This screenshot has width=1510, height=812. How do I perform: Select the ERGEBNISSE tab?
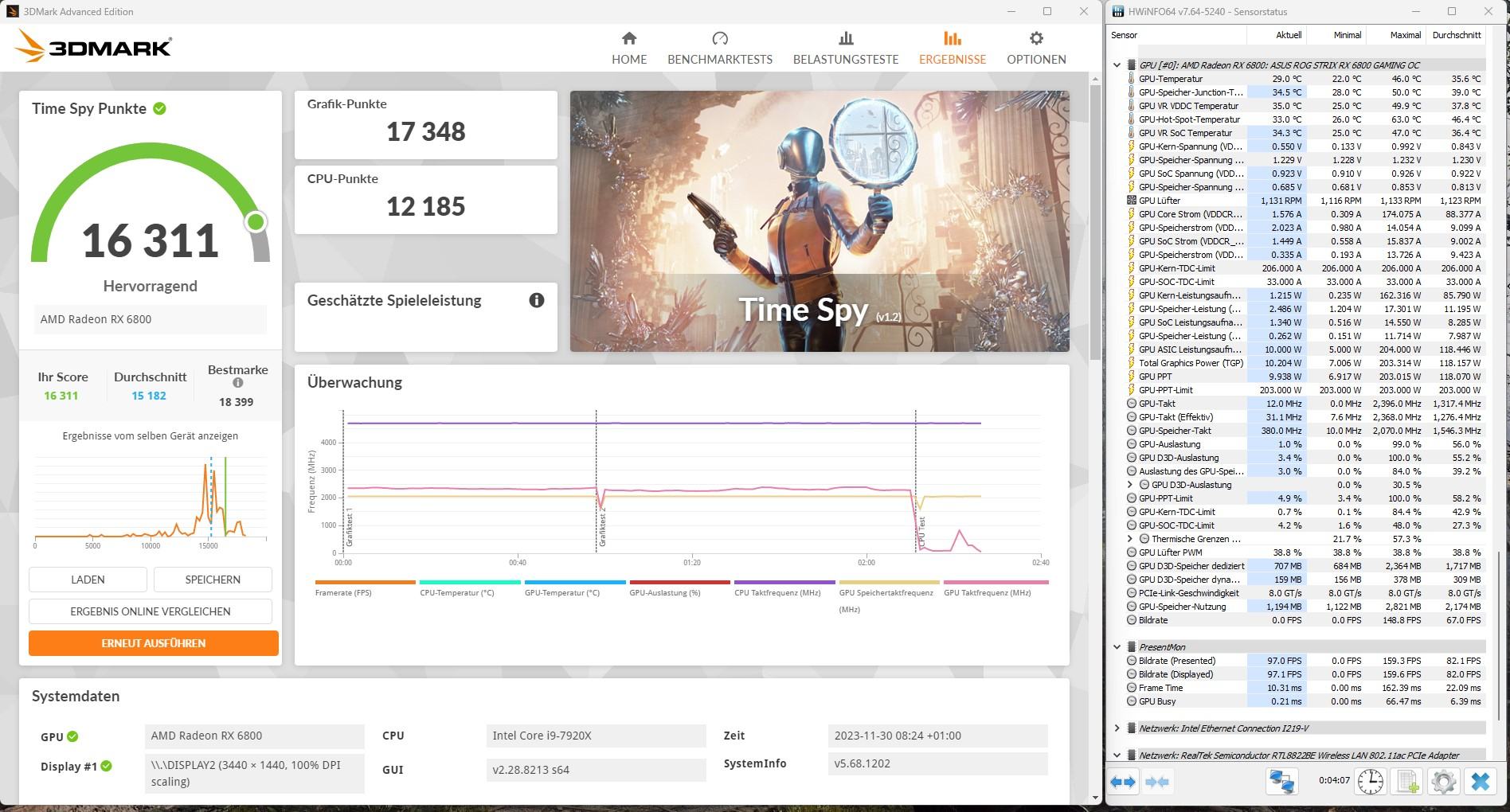[953, 48]
